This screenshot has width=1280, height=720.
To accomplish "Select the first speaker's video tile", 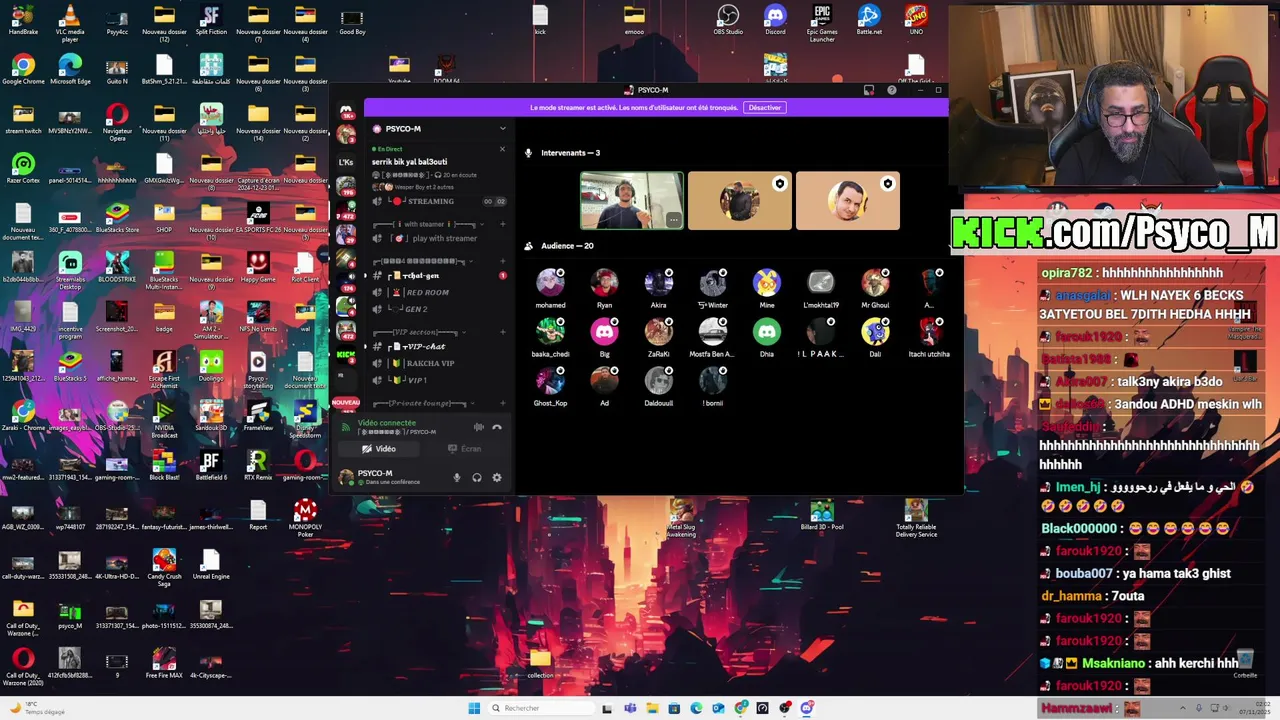I will (x=632, y=201).
